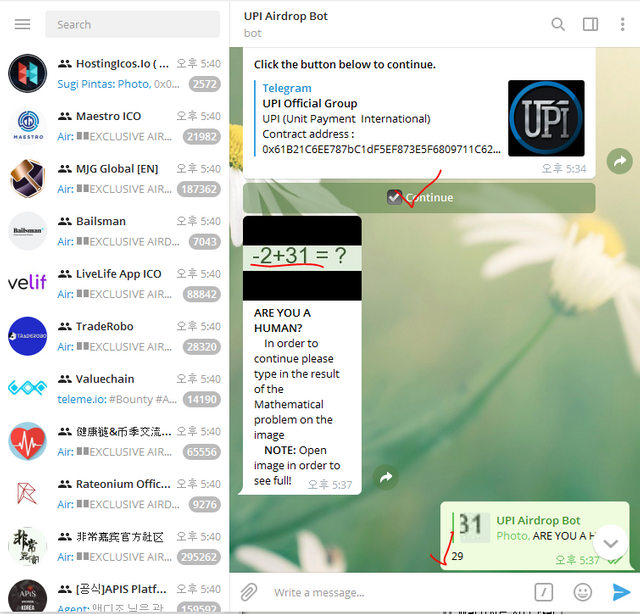The image size is (640, 614).
Task: Open the three-dot chat options menu
Action: pyautogui.click(x=622, y=24)
